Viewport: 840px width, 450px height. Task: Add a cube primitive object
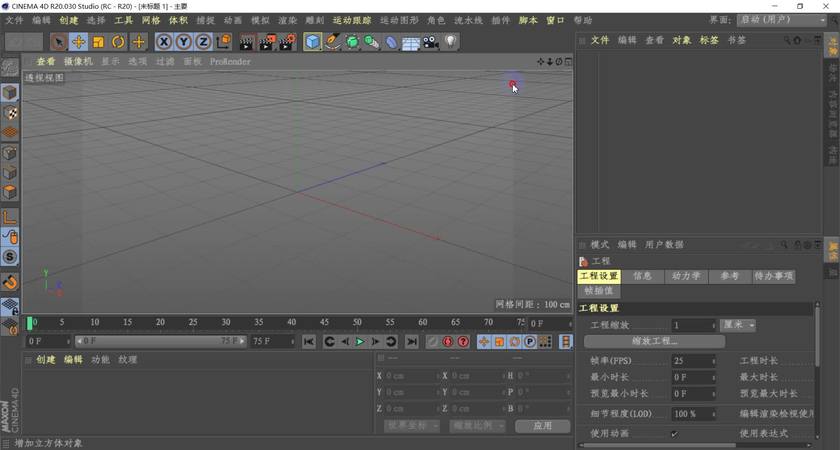(x=313, y=42)
